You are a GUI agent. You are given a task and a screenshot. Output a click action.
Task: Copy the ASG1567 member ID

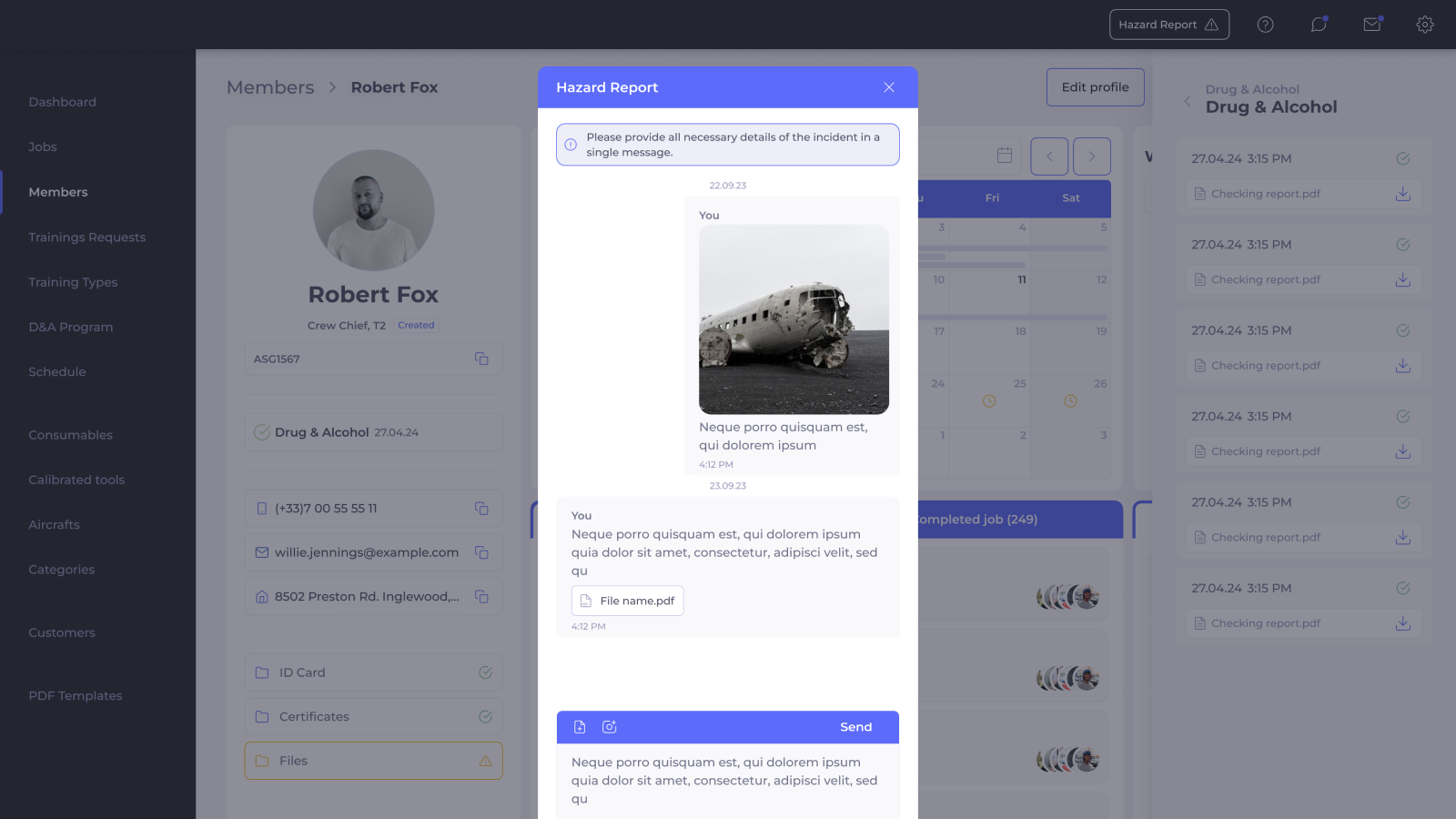[x=481, y=359]
